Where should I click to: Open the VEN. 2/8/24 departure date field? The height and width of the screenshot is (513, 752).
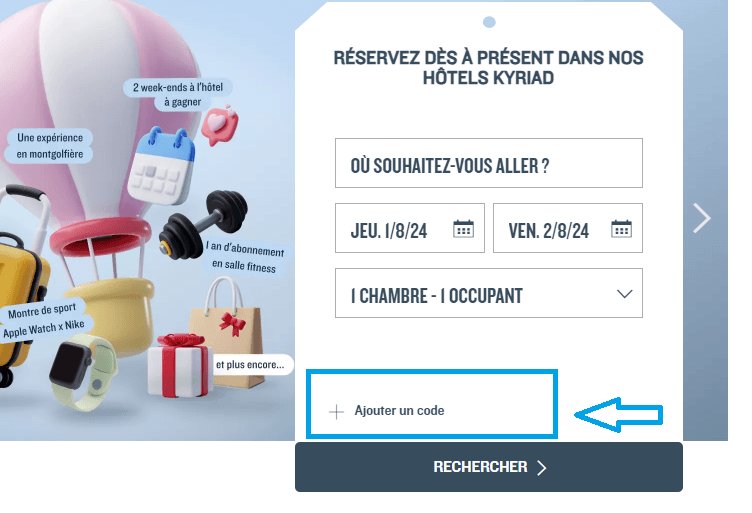567,228
